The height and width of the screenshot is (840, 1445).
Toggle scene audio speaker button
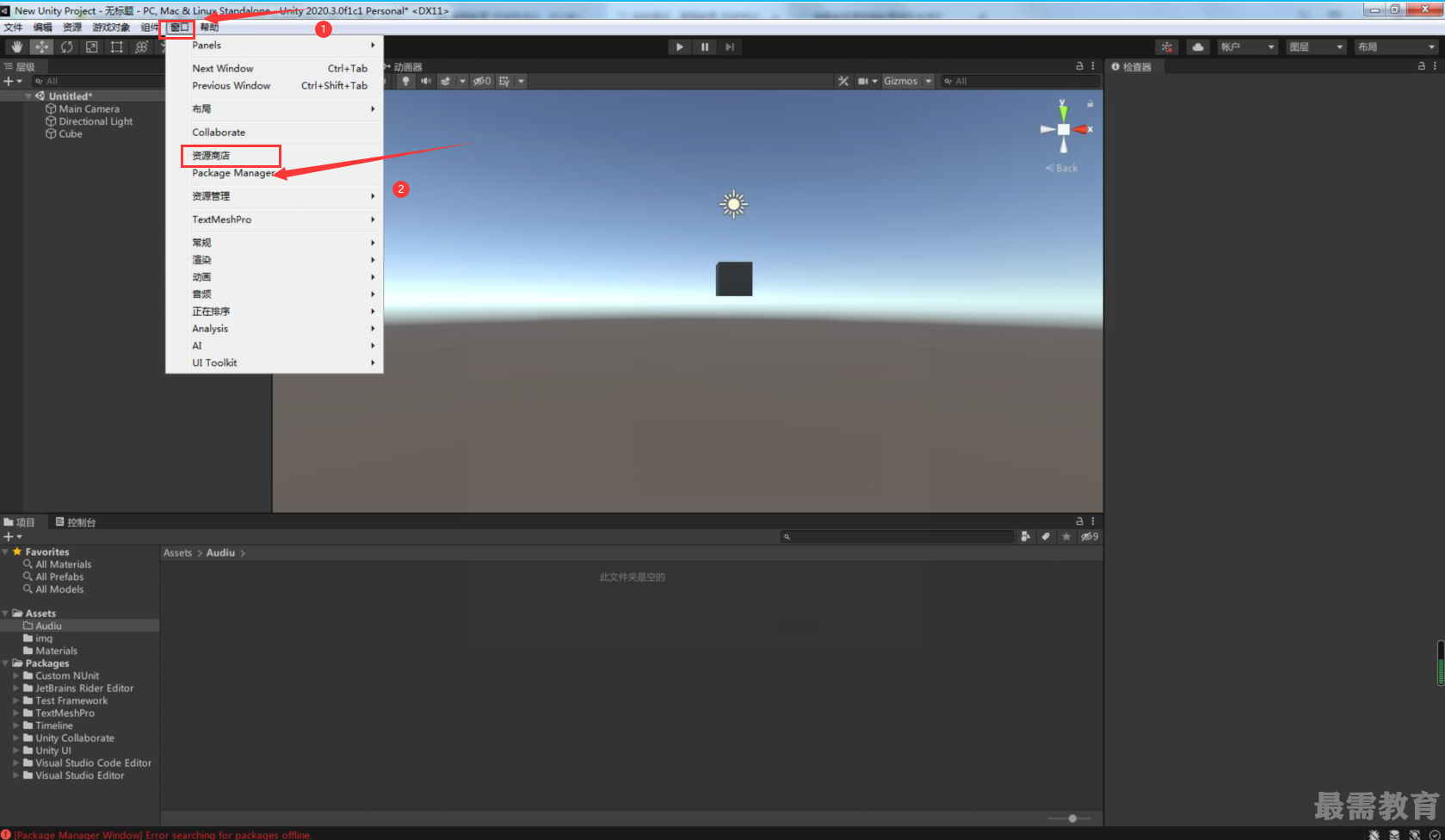tap(425, 81)
